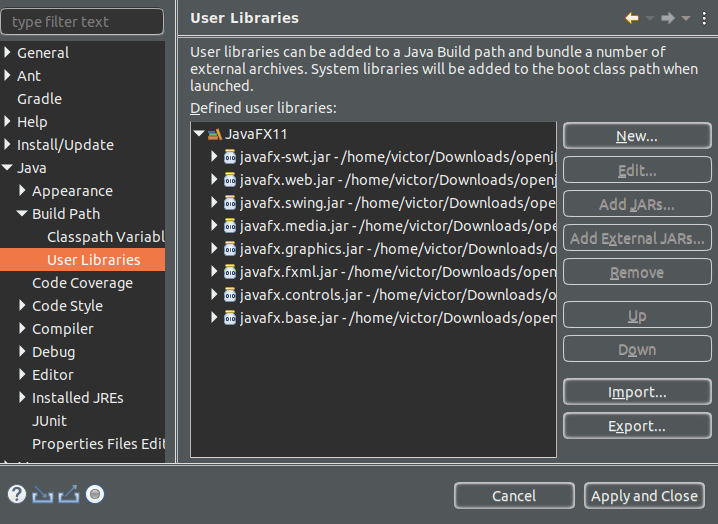
Task: Select Classpath Variables preference page
Action: [106, 237]
